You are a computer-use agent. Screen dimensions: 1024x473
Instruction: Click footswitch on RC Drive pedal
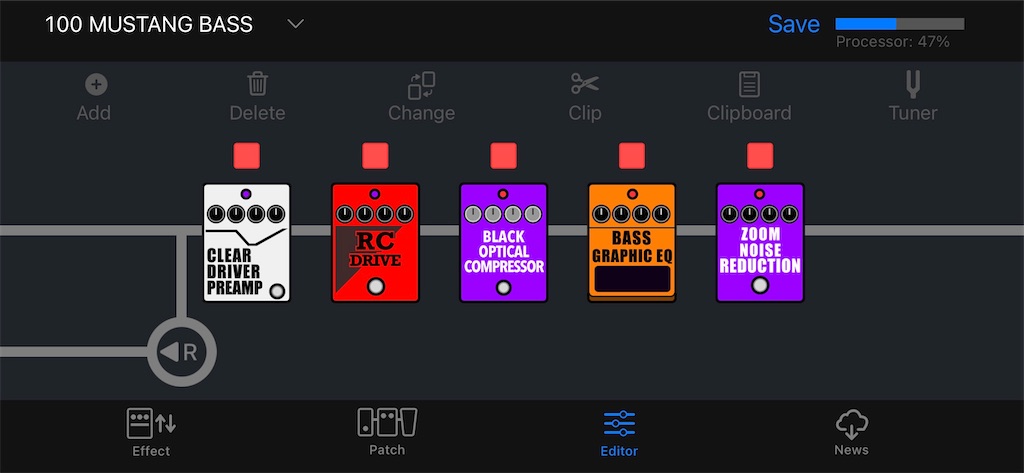click(x=376, y=286)
